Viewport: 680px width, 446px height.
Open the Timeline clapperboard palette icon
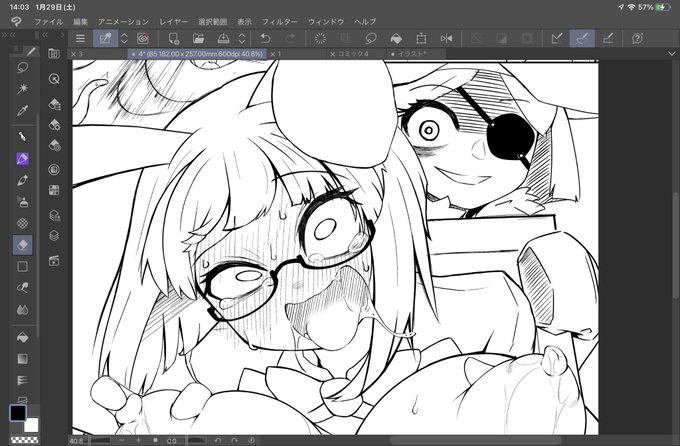[54, 260]
